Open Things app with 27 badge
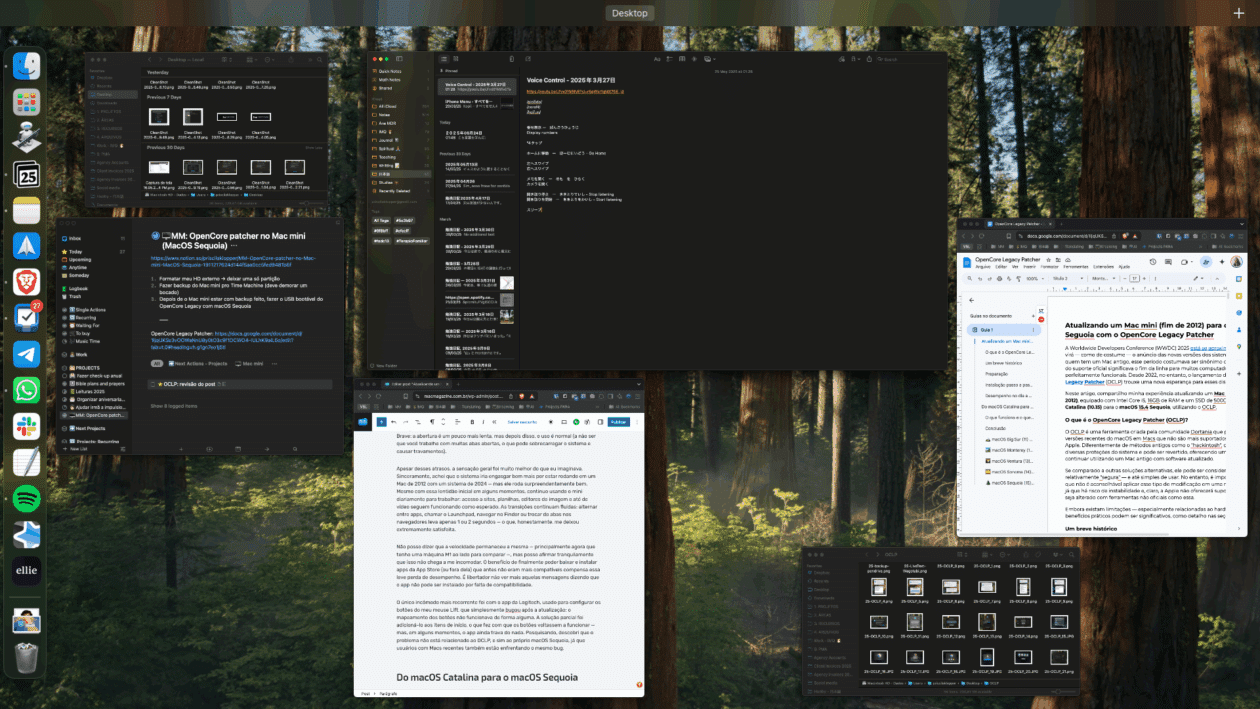This screenshot has height=709, width=1260. click(26, 317)
